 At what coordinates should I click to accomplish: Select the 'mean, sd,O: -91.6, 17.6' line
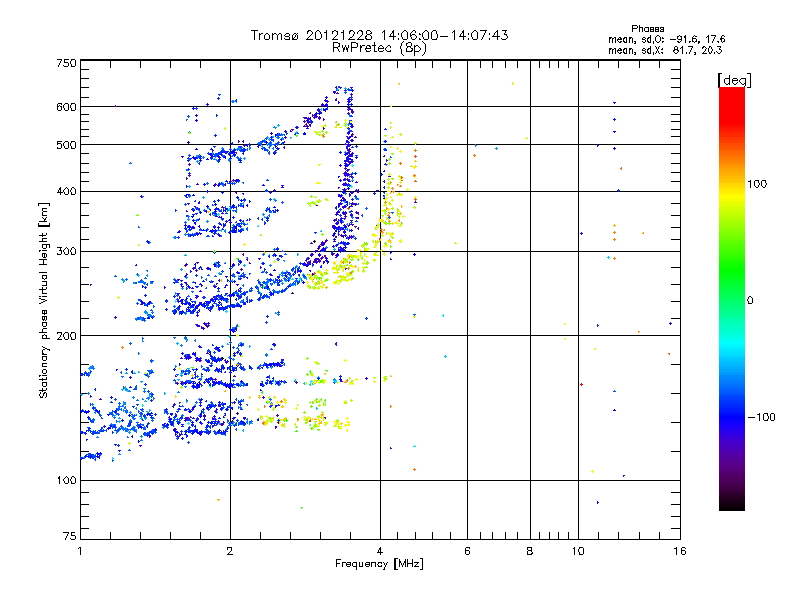(666, 39)
